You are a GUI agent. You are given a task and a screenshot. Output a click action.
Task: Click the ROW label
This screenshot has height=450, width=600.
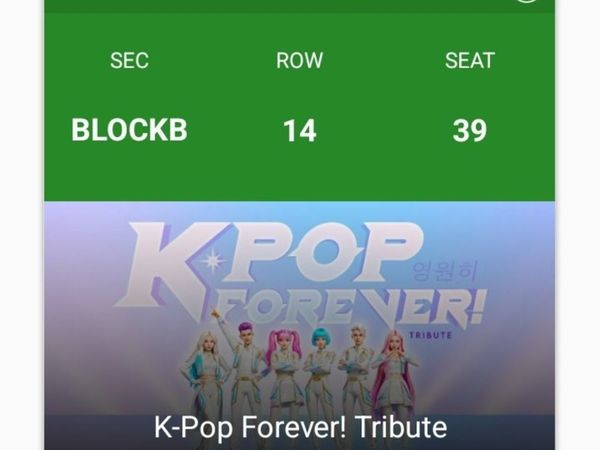pyautogui.click(x=299, y=60)
